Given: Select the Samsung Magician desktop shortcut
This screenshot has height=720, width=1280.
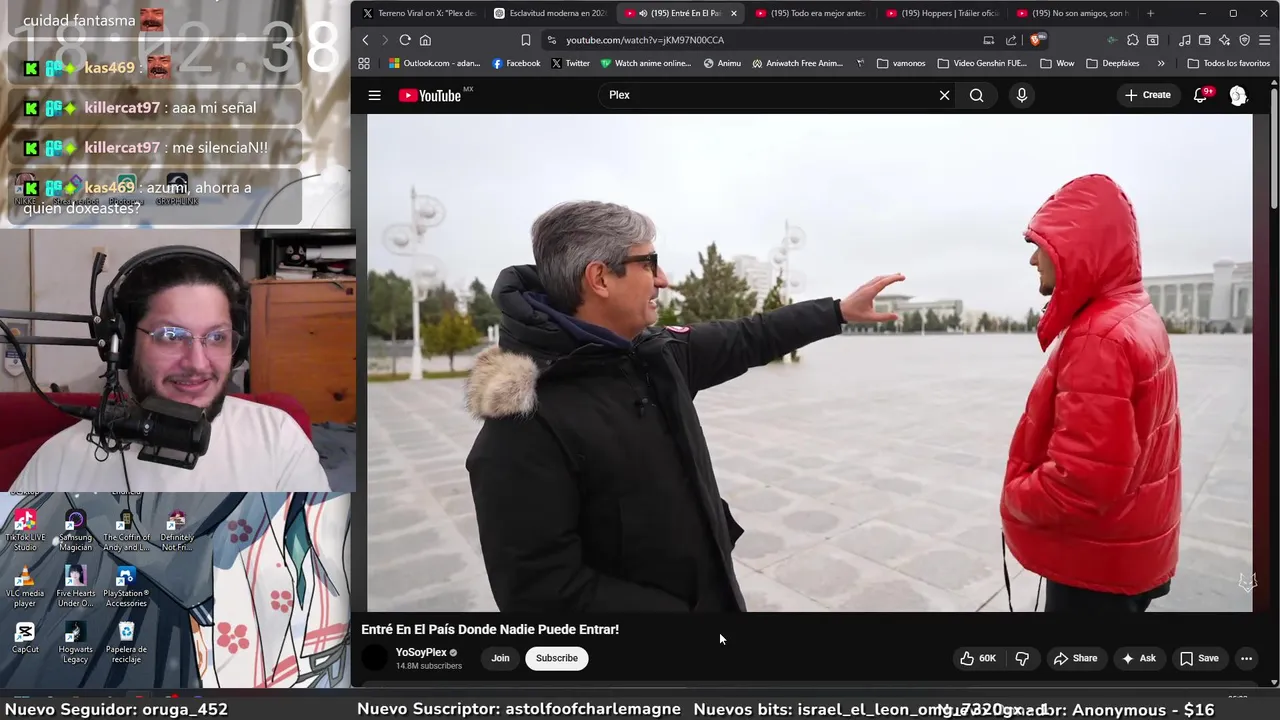Looking at the screenshot, I should coord(75,530).
